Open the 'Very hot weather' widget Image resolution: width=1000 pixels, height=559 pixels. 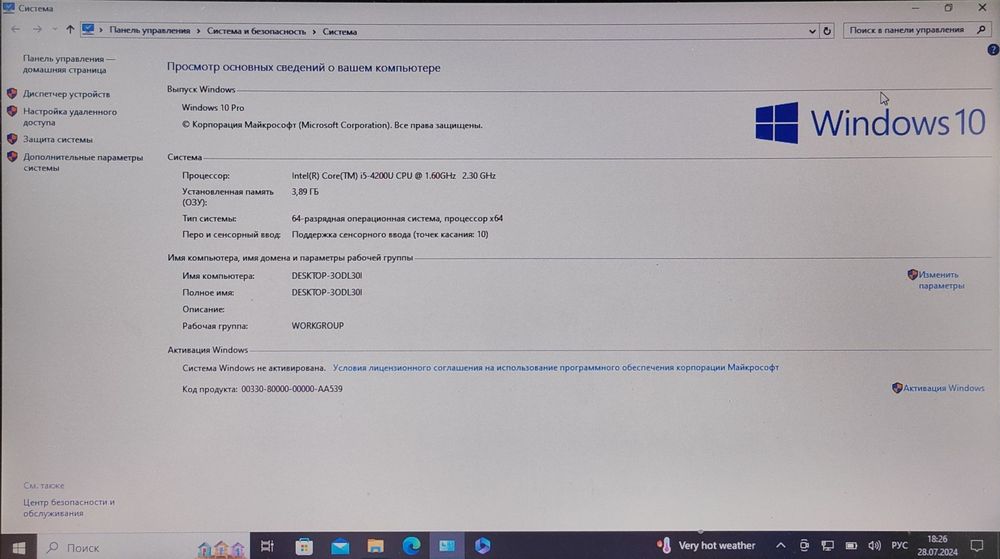pos(706,546)
